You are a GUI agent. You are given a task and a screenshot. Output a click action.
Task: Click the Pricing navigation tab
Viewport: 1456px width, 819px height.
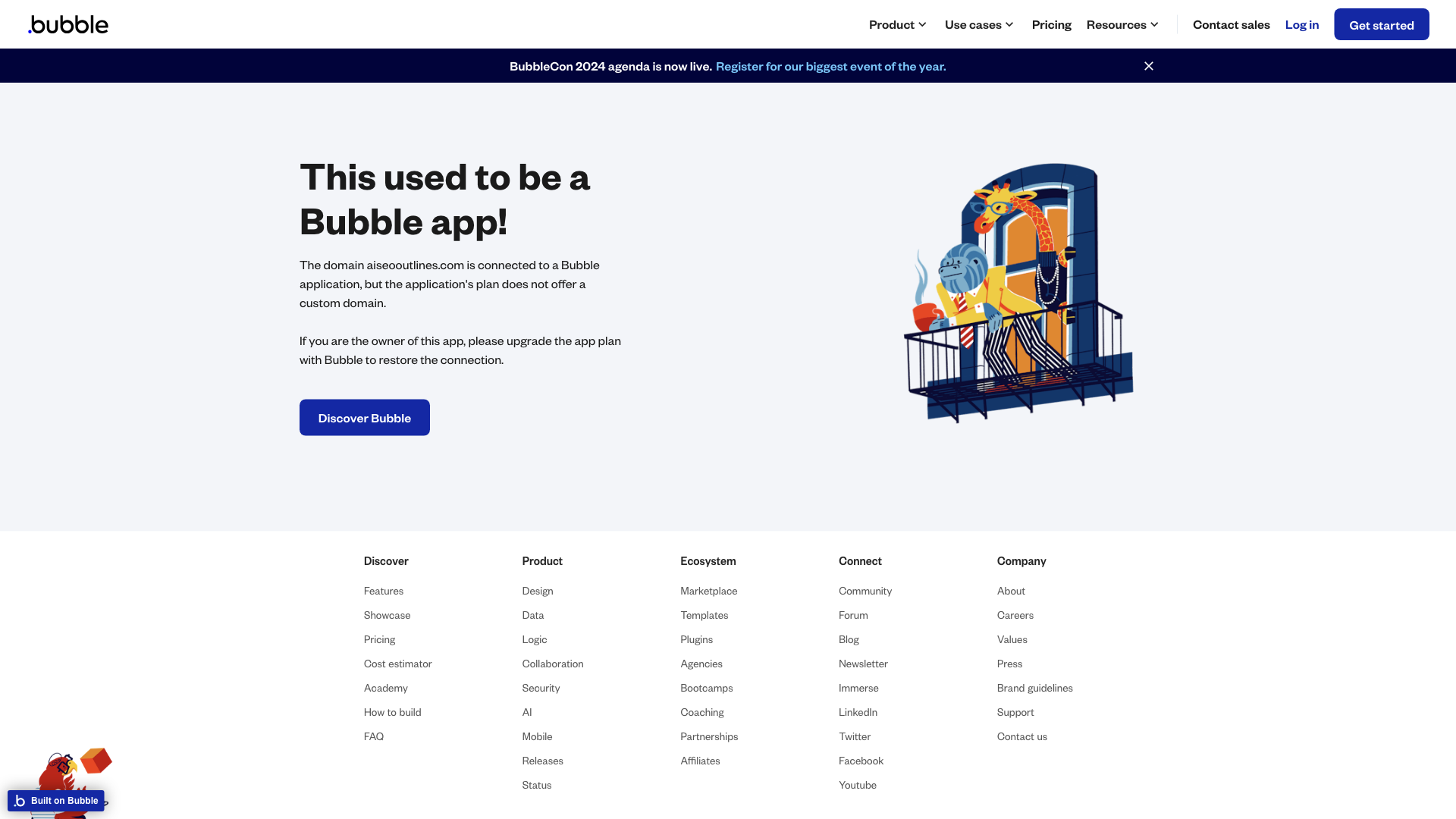(x=1051, y=24)
